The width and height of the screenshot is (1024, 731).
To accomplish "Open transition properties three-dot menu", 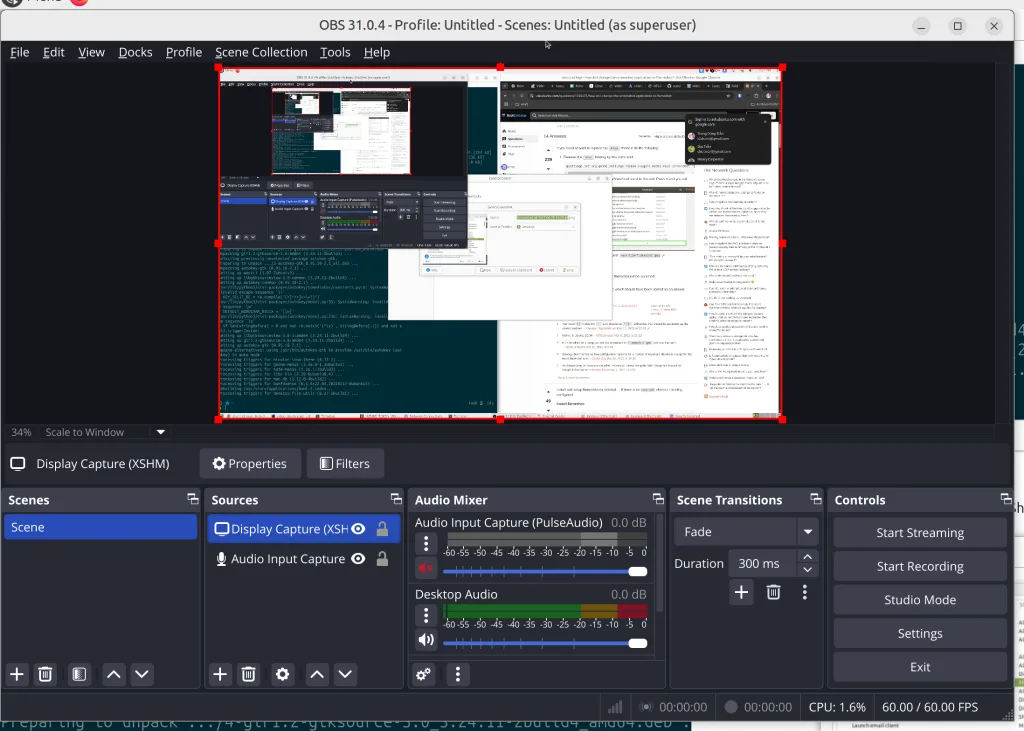I will tap(805, 593).
